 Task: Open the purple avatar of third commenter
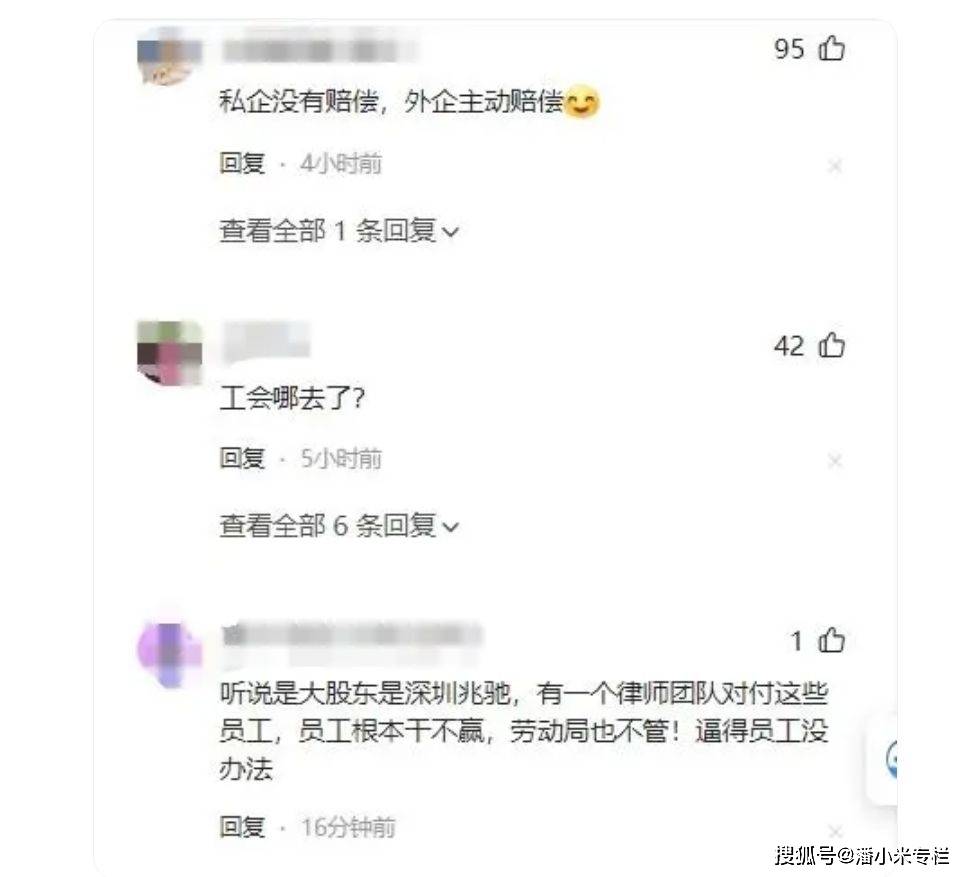pos(169,655)
